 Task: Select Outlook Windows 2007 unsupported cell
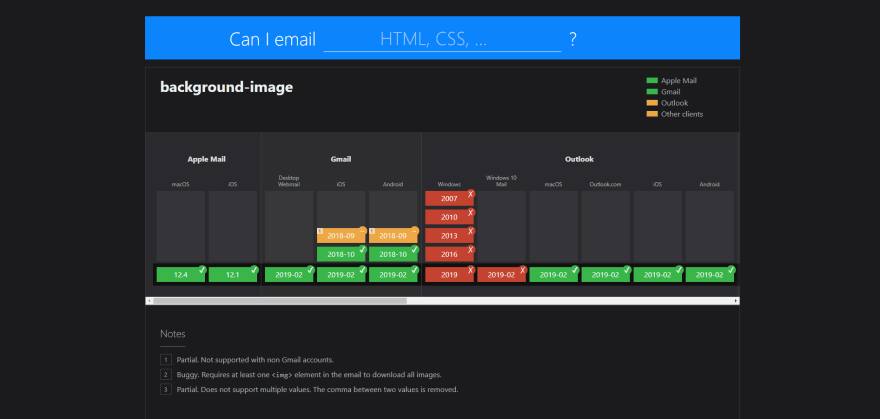(x=449, y=199)
